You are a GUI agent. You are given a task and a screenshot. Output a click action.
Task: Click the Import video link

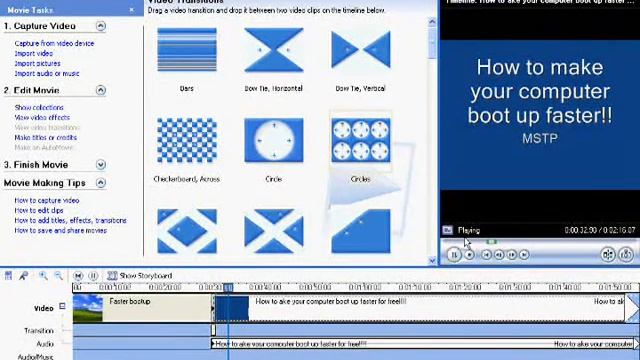click(x=33, y=53)
